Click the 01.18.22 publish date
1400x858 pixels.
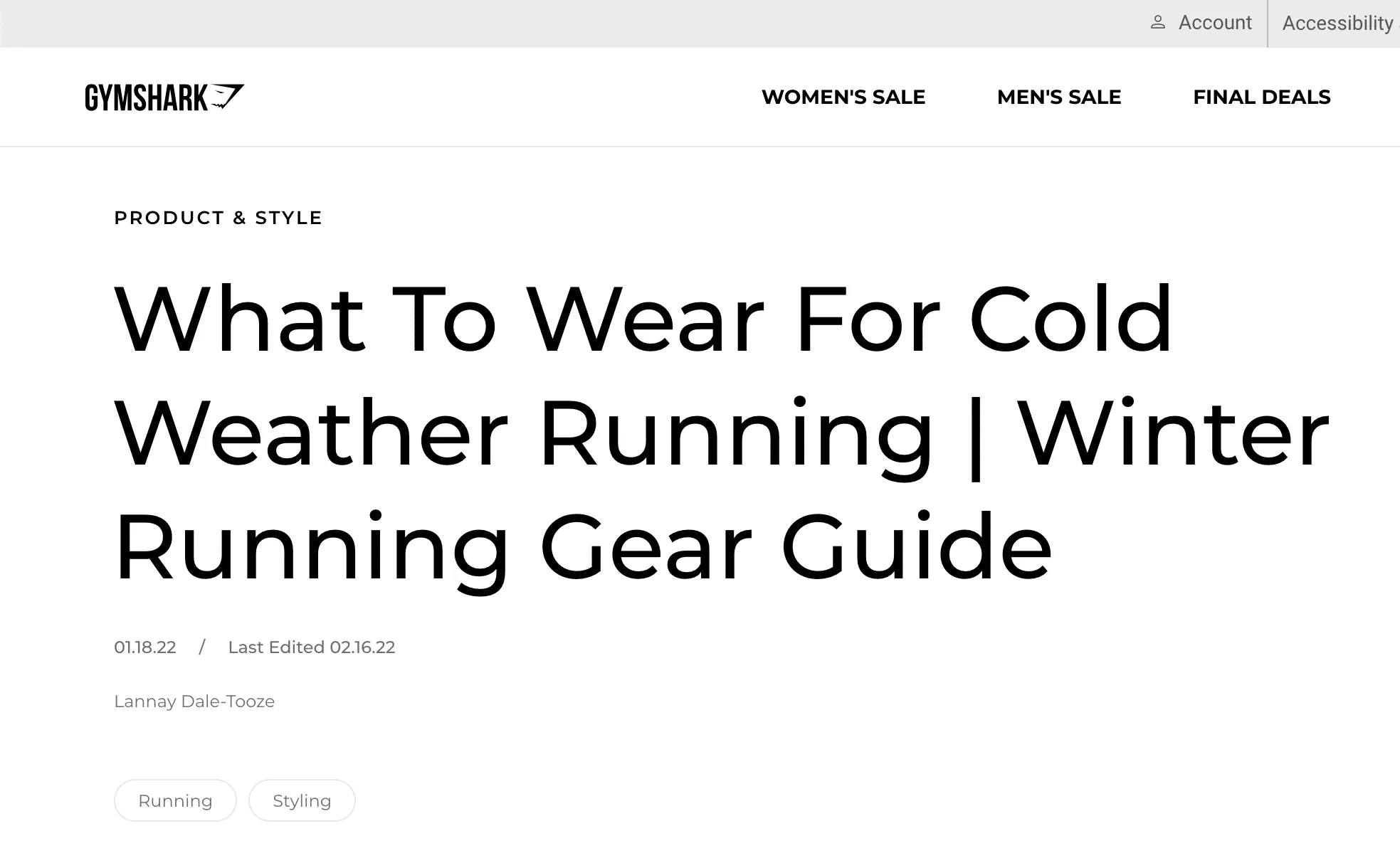(x=145, y=647)
